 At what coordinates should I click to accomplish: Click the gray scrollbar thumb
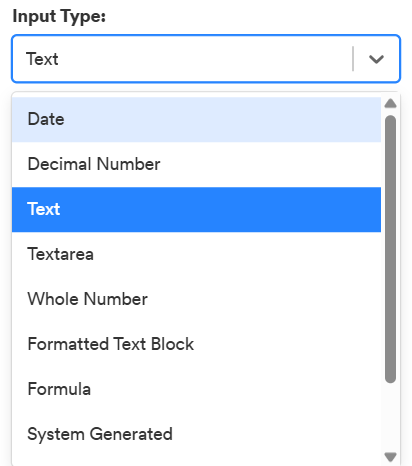[x=390, y=249]
